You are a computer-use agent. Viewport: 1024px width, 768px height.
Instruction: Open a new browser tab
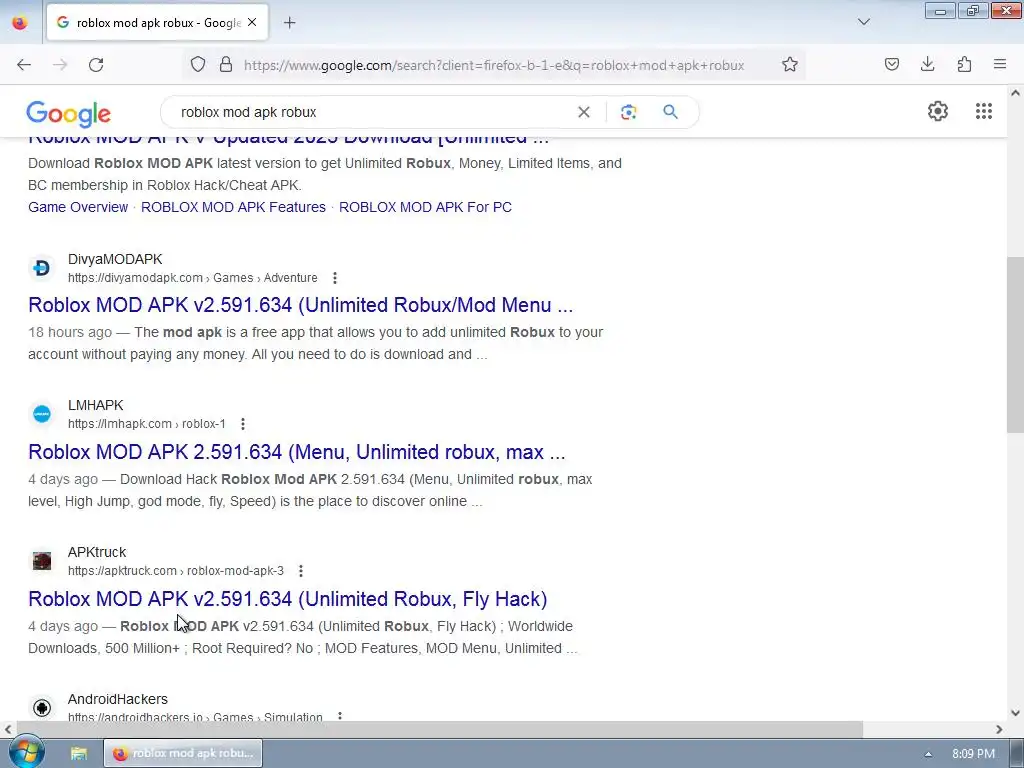click(289, 23)
